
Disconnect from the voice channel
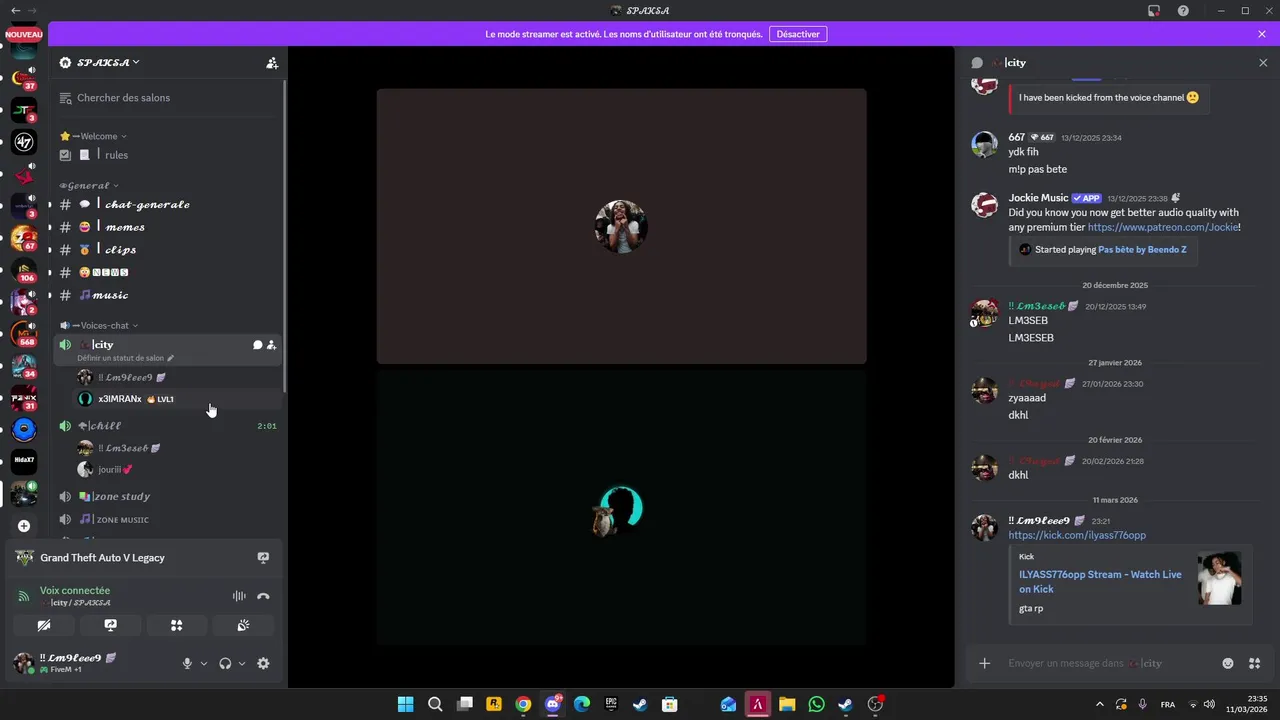[263, 596]
